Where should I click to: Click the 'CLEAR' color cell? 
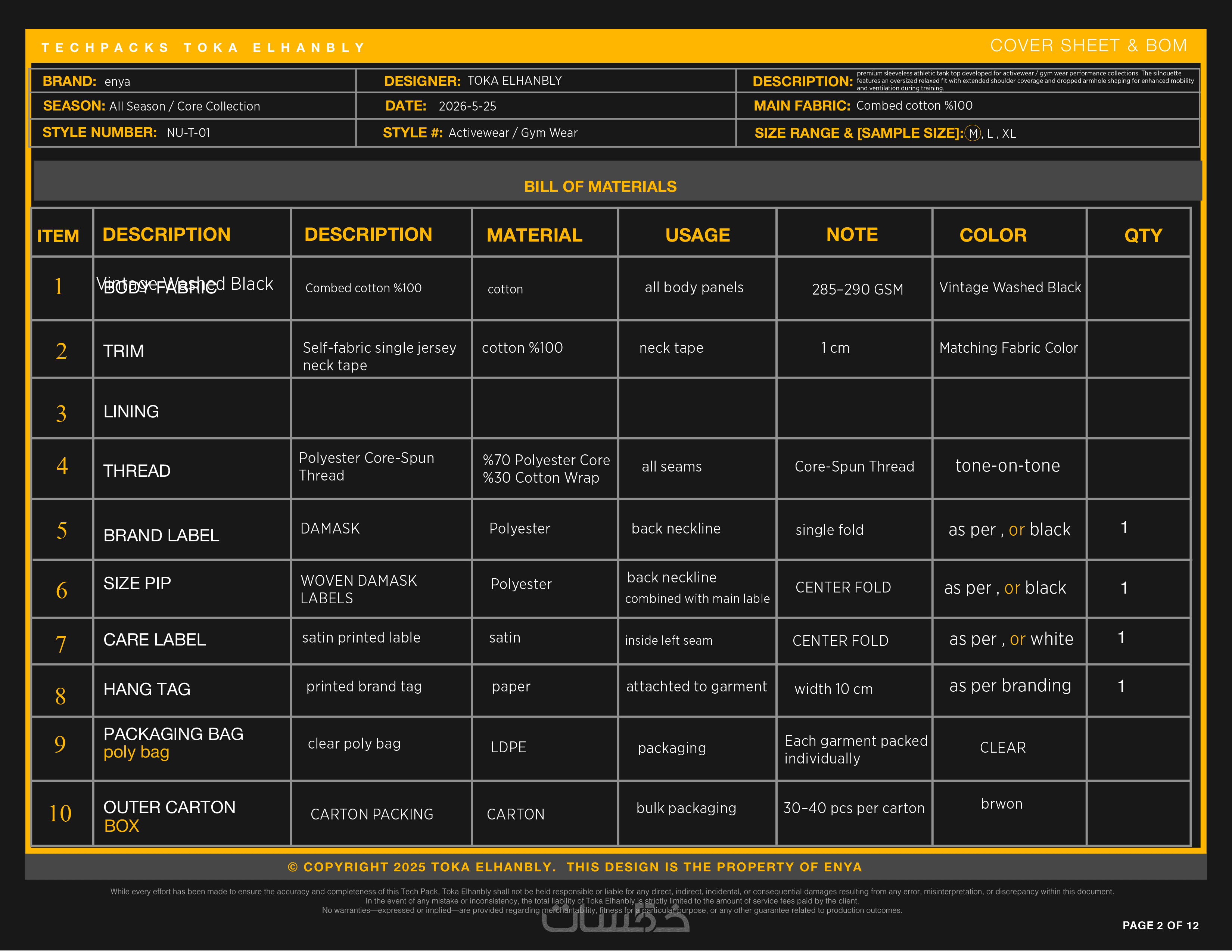1002,747
